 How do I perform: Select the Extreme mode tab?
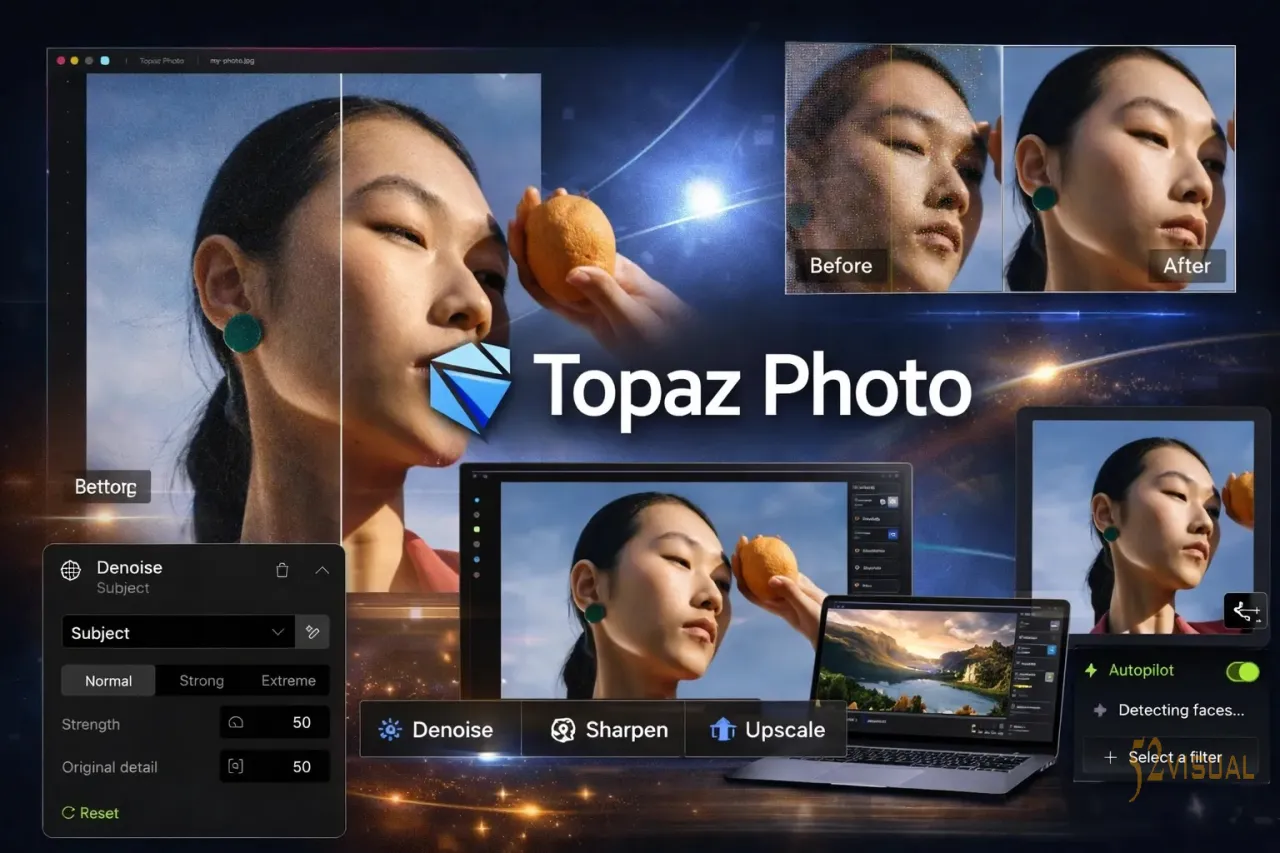(288, 681)
